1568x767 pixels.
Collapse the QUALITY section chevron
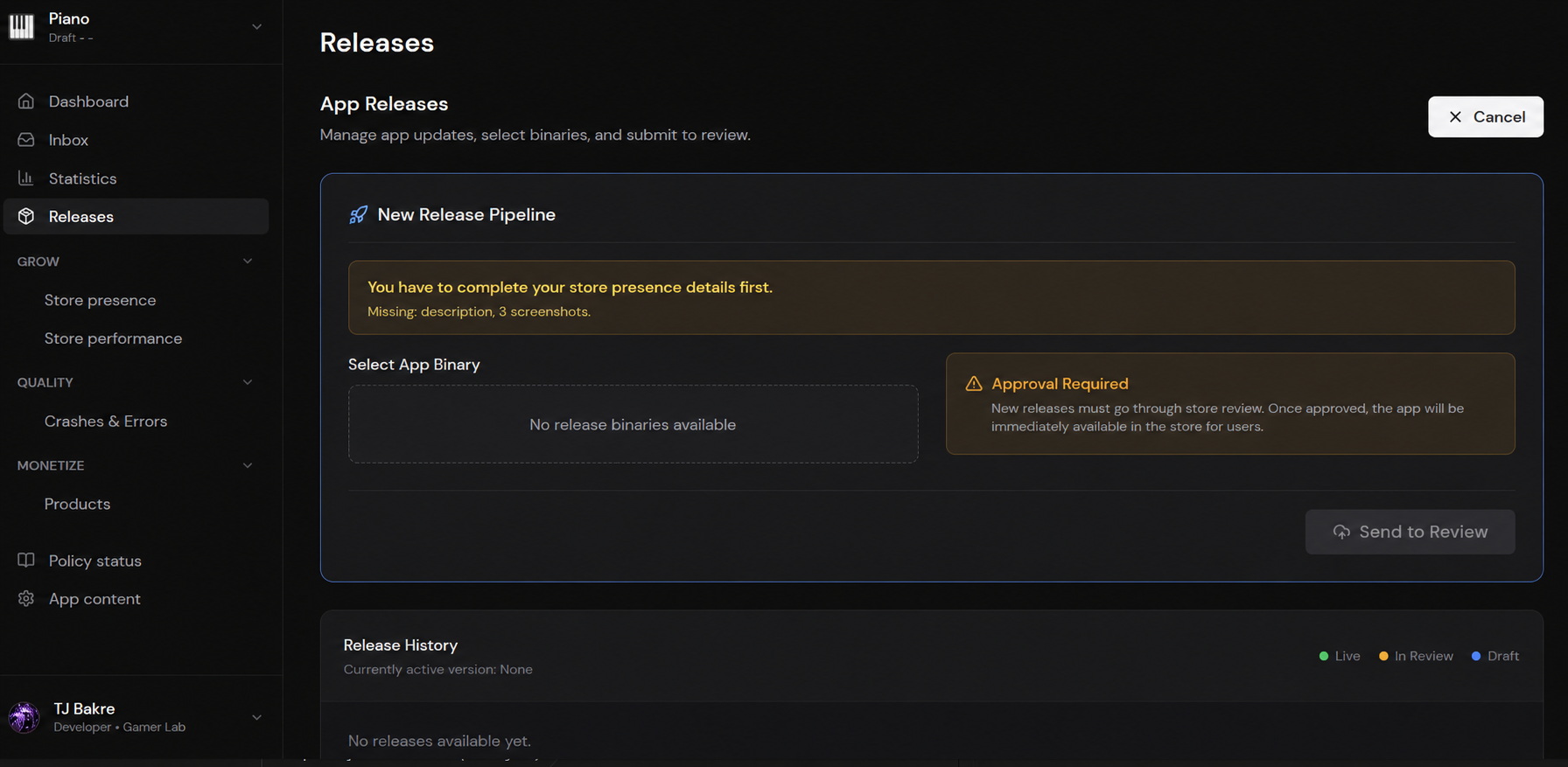248,382
